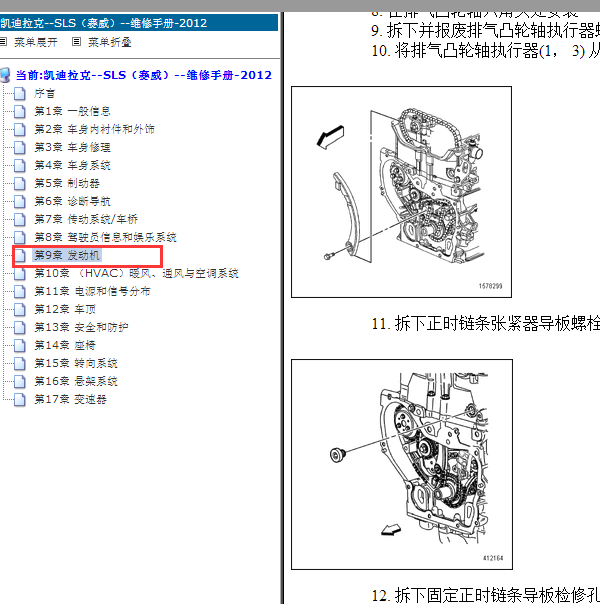600x604 pixels.
Task: Click the page icon next to 第12章
Action: click(x=20, y=309)
